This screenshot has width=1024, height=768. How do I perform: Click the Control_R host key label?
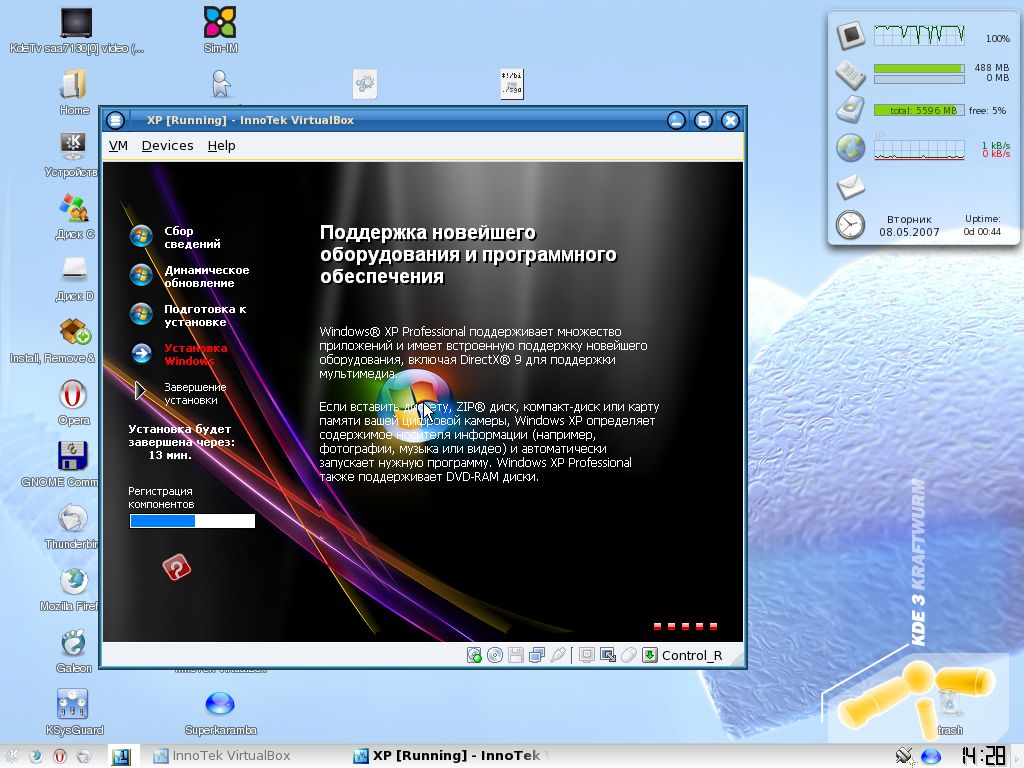click(x=692, y=656)
